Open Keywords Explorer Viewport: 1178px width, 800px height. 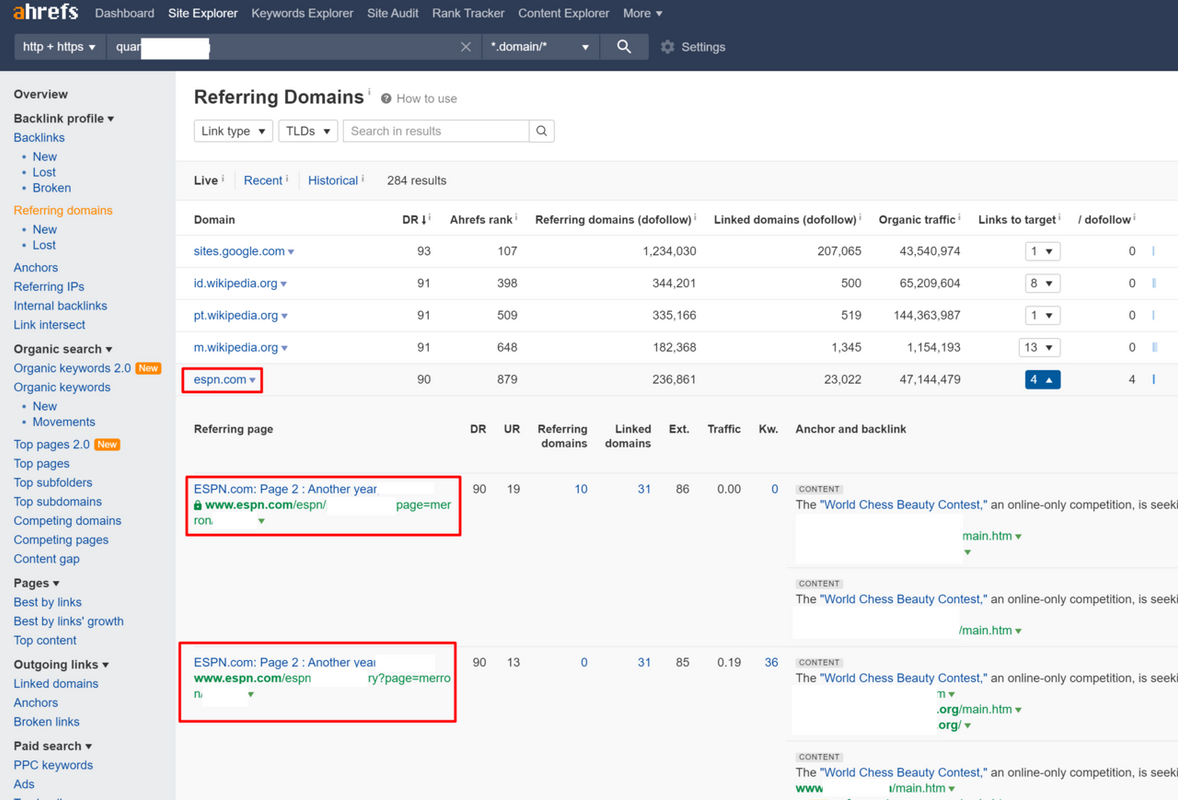302,13
